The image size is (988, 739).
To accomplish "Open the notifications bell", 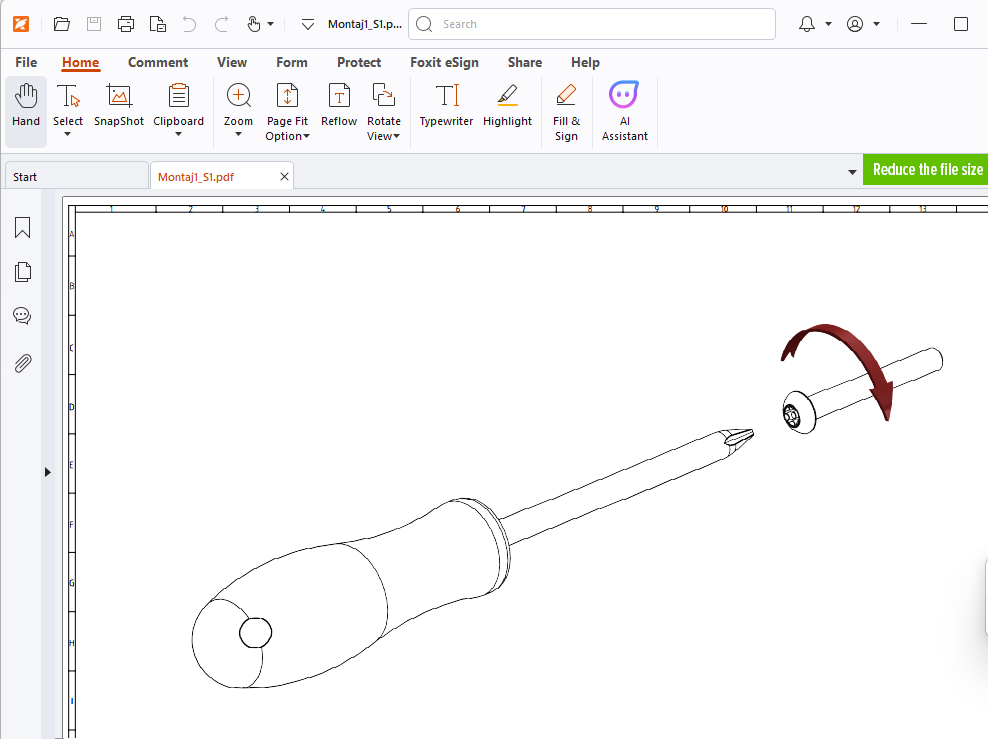I will [807, 24].
